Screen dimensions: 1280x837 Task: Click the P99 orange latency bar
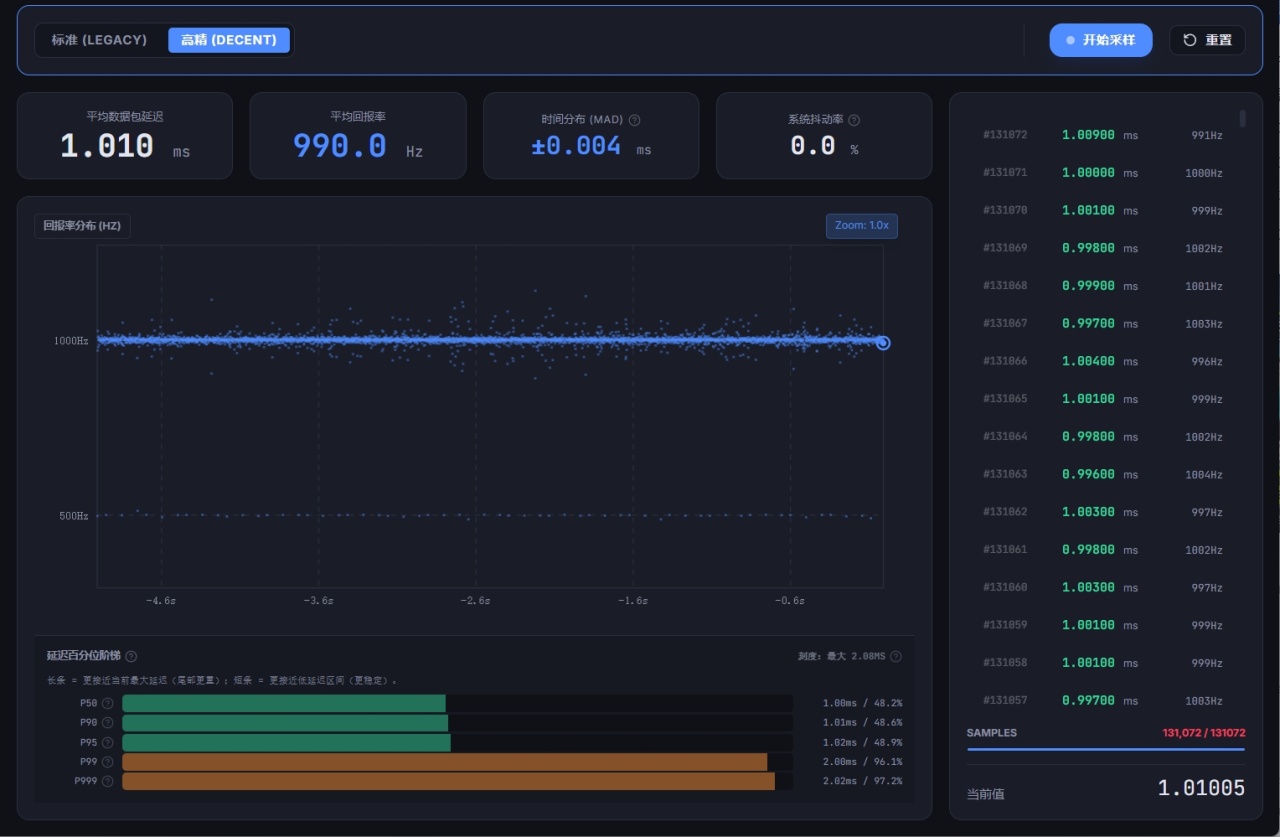[445, 762]
